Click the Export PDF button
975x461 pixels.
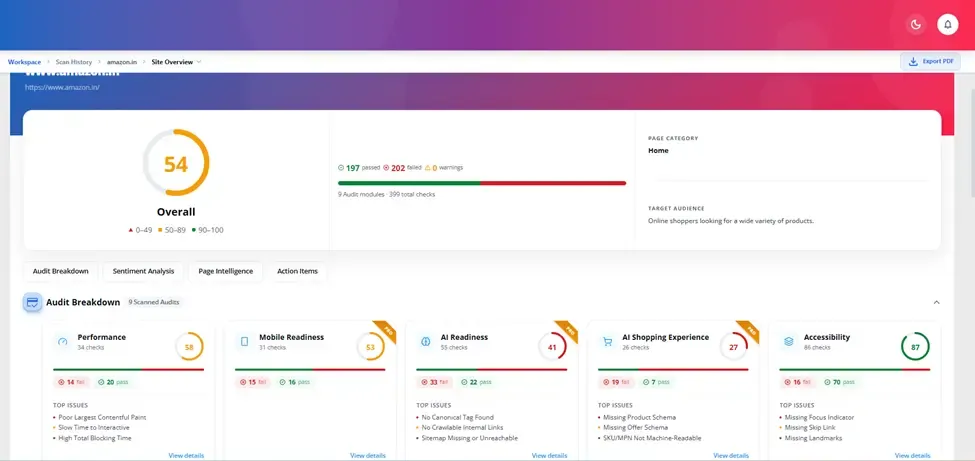[930, 62]
